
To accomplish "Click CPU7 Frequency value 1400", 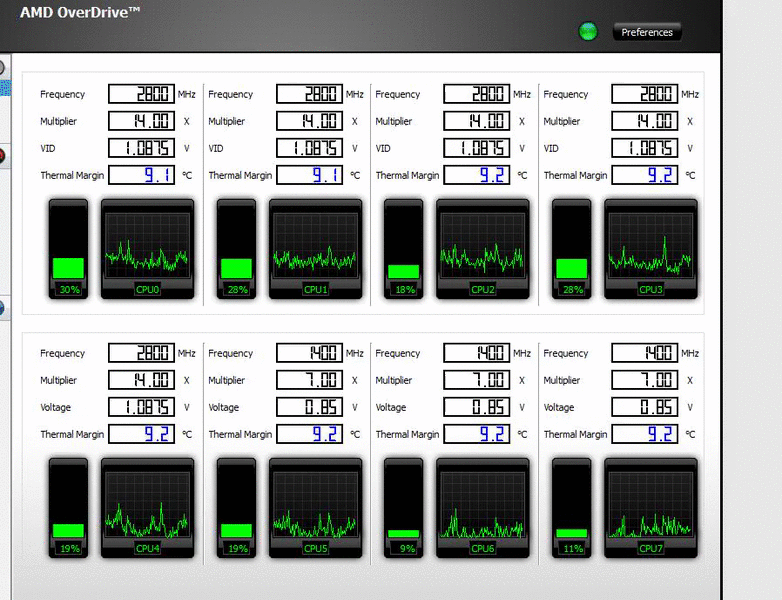I will pyautogui.click(x=645, y=353).
